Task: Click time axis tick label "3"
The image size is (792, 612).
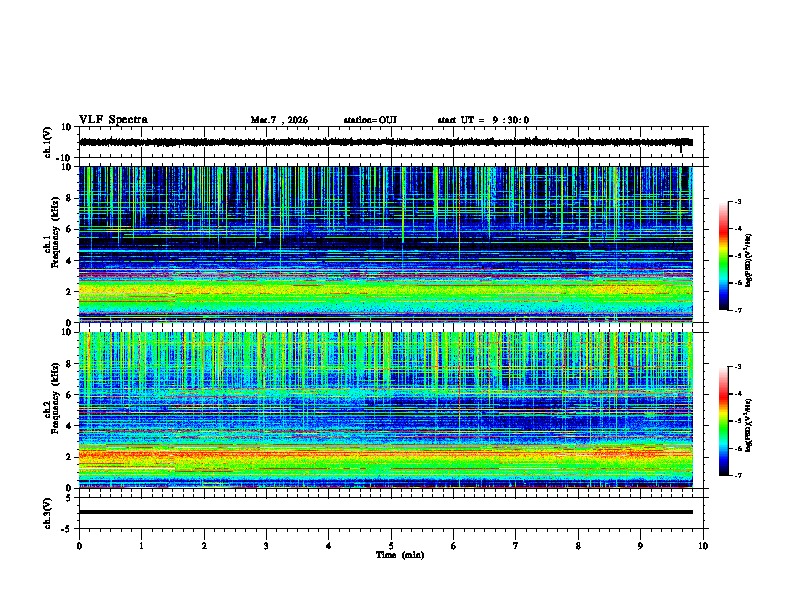Action: coord(266,546)
